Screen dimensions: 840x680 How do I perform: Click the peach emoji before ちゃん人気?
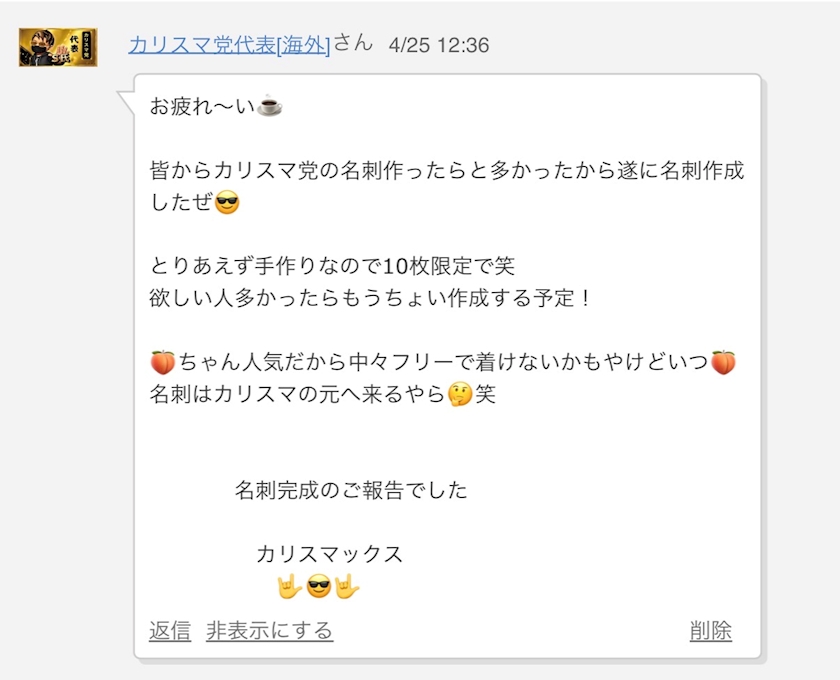[x=162, y=362]
